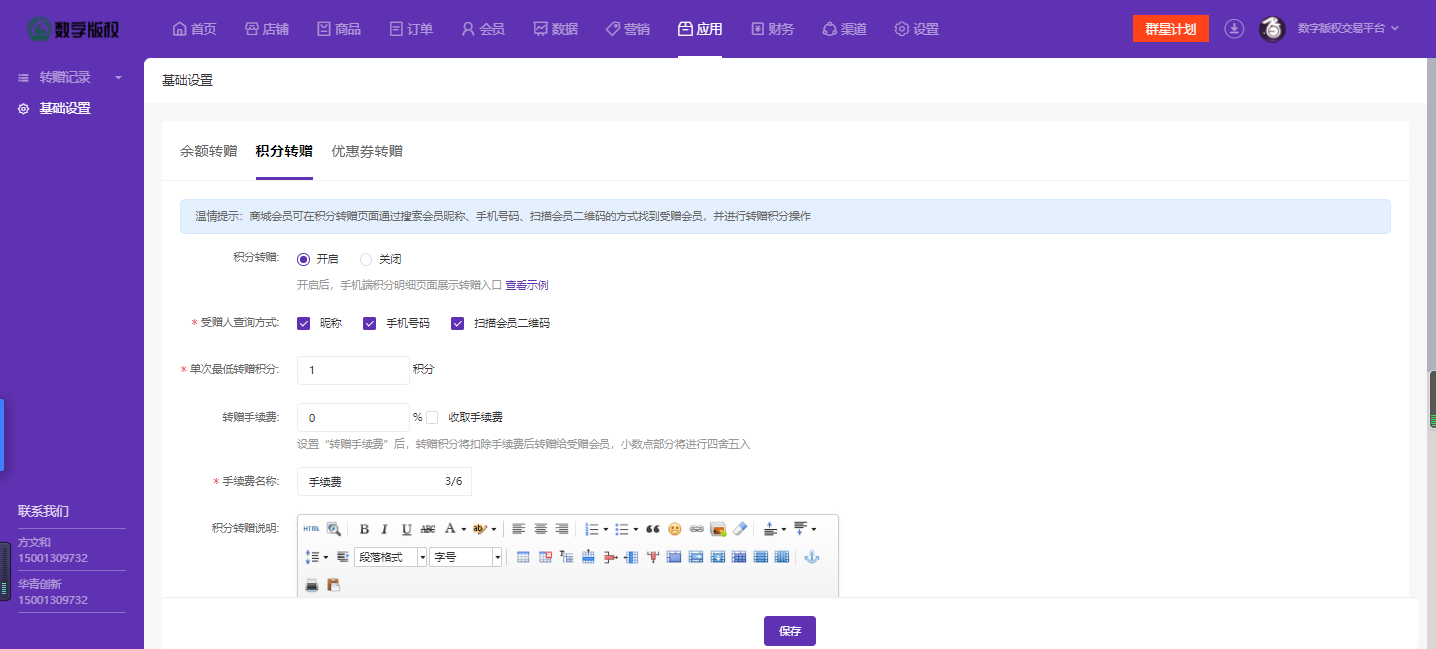The height and width of the screenshot is (649, 1436).
Task: Select the 开启 radio button
Action: [304, 259]
